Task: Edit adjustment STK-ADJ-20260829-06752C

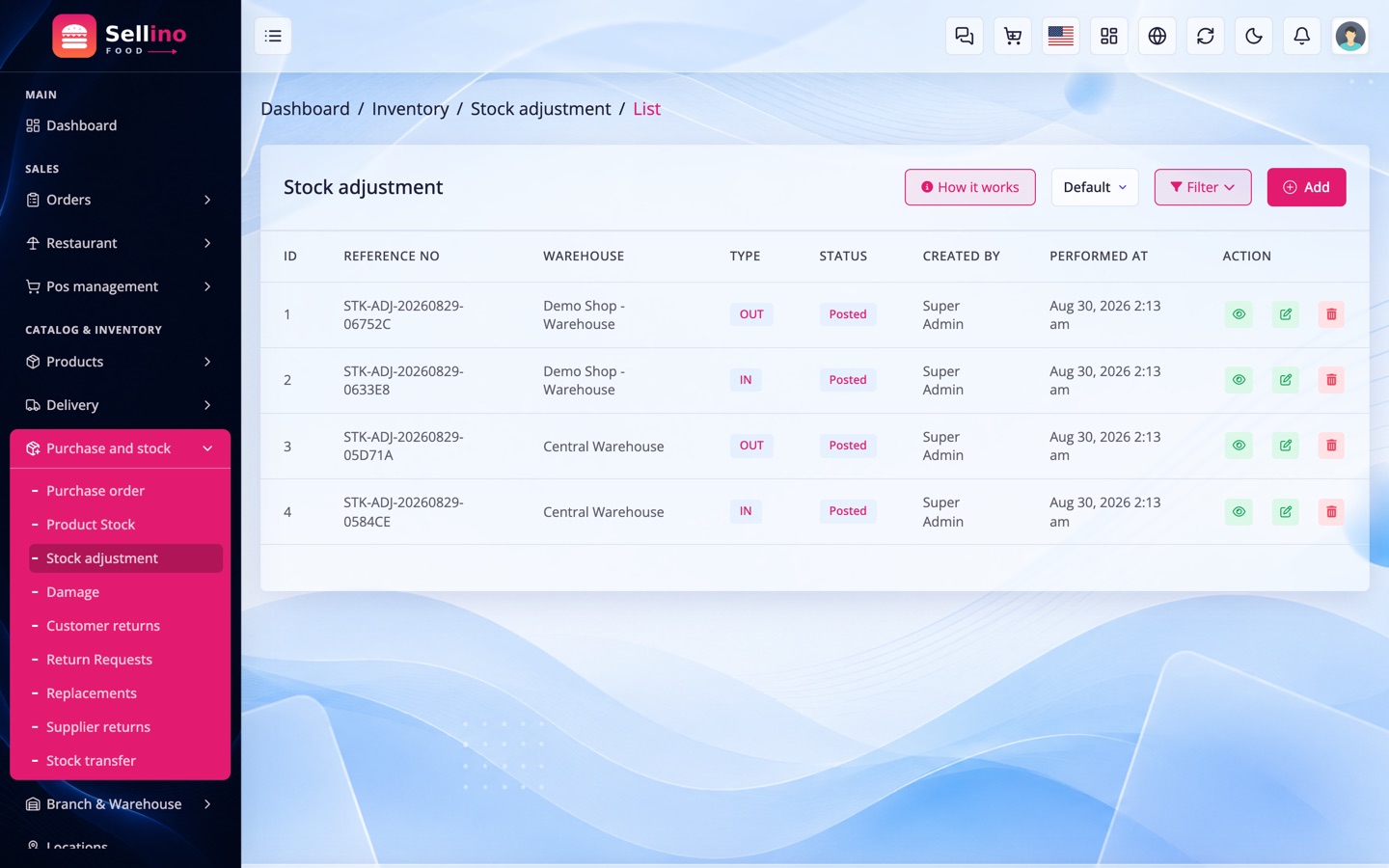Action: pyautogui.click(x=1286, y=314)
